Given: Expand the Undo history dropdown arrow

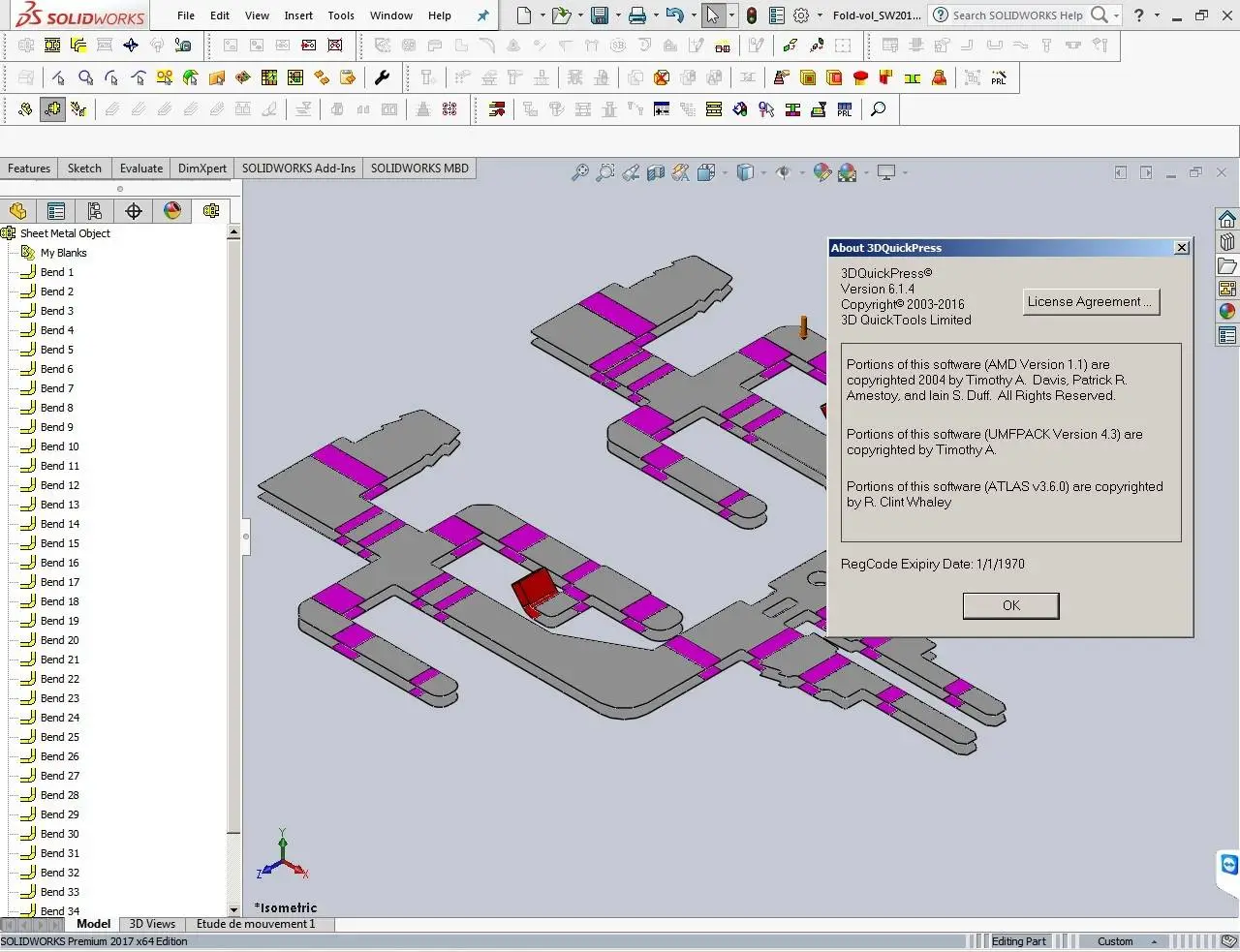Looking at the screenshot, I should 693,15.
